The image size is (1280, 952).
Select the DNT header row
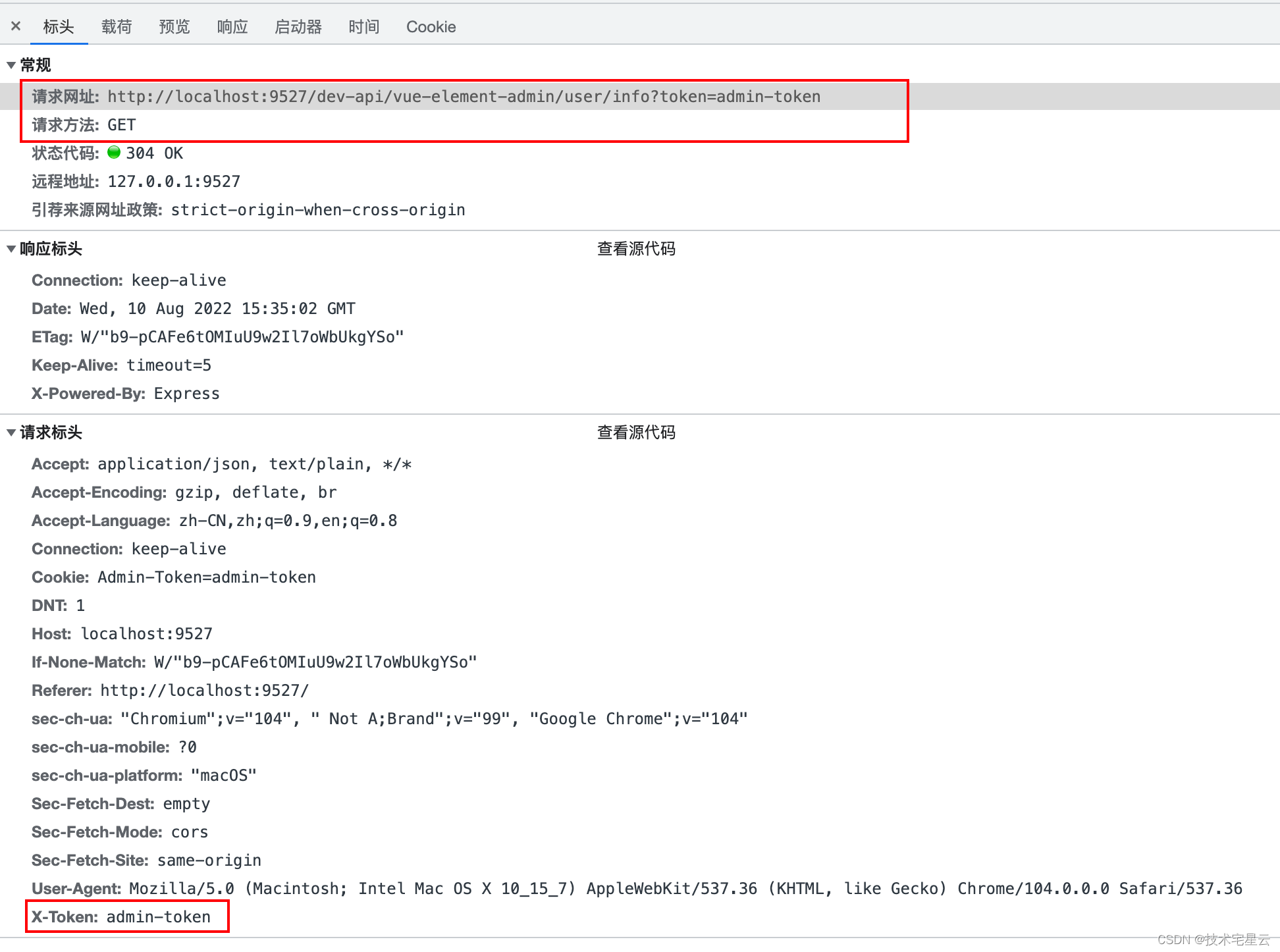pos(59,606)
